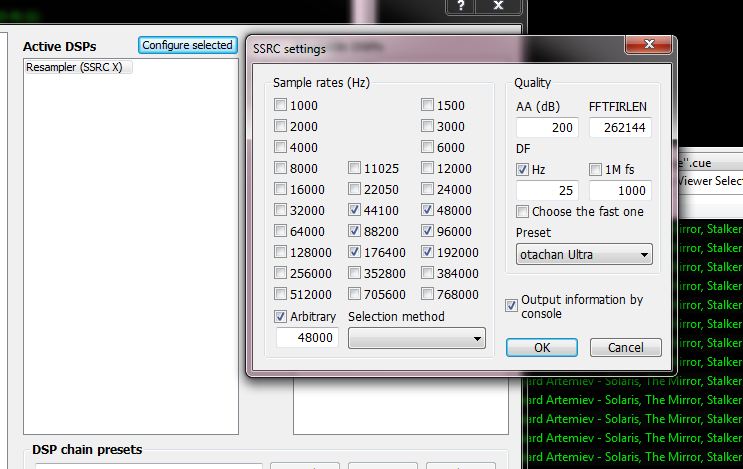Click the Configure selected button
Viewport: 743px width, 469px height.
coord(187,45)
